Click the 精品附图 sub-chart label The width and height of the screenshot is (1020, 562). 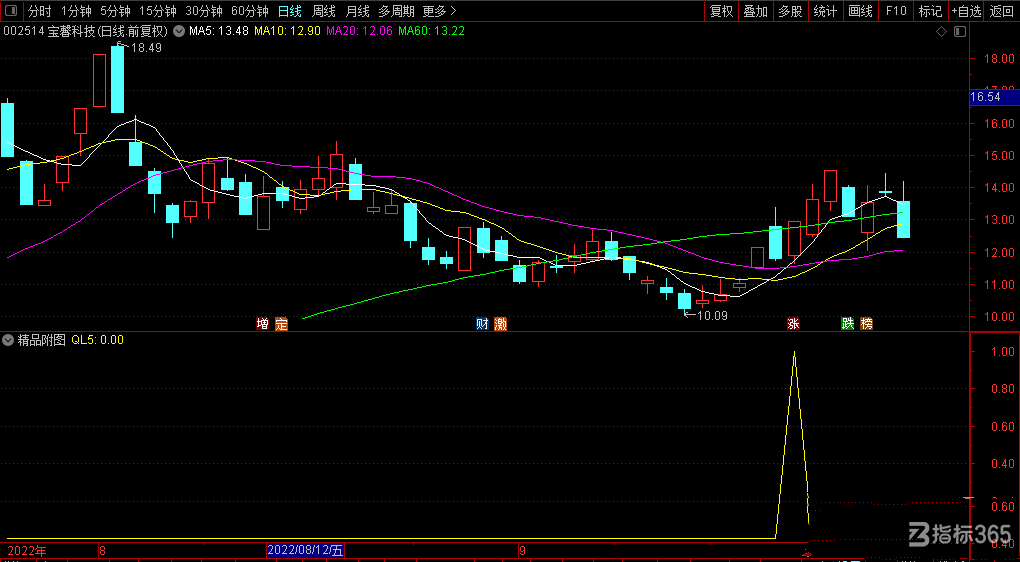point(42,340)
